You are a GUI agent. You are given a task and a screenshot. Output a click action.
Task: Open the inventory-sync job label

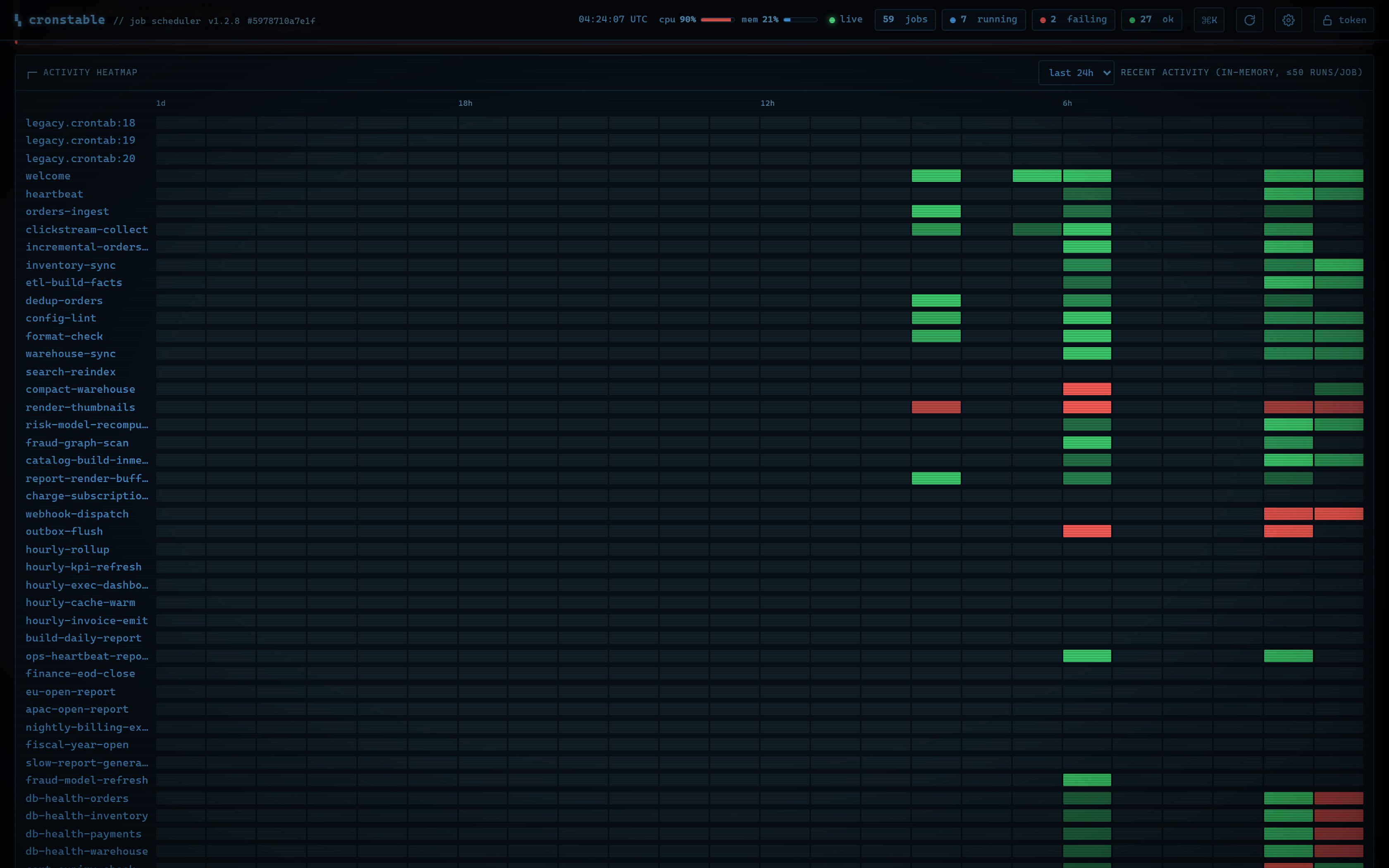pos(71,265)
